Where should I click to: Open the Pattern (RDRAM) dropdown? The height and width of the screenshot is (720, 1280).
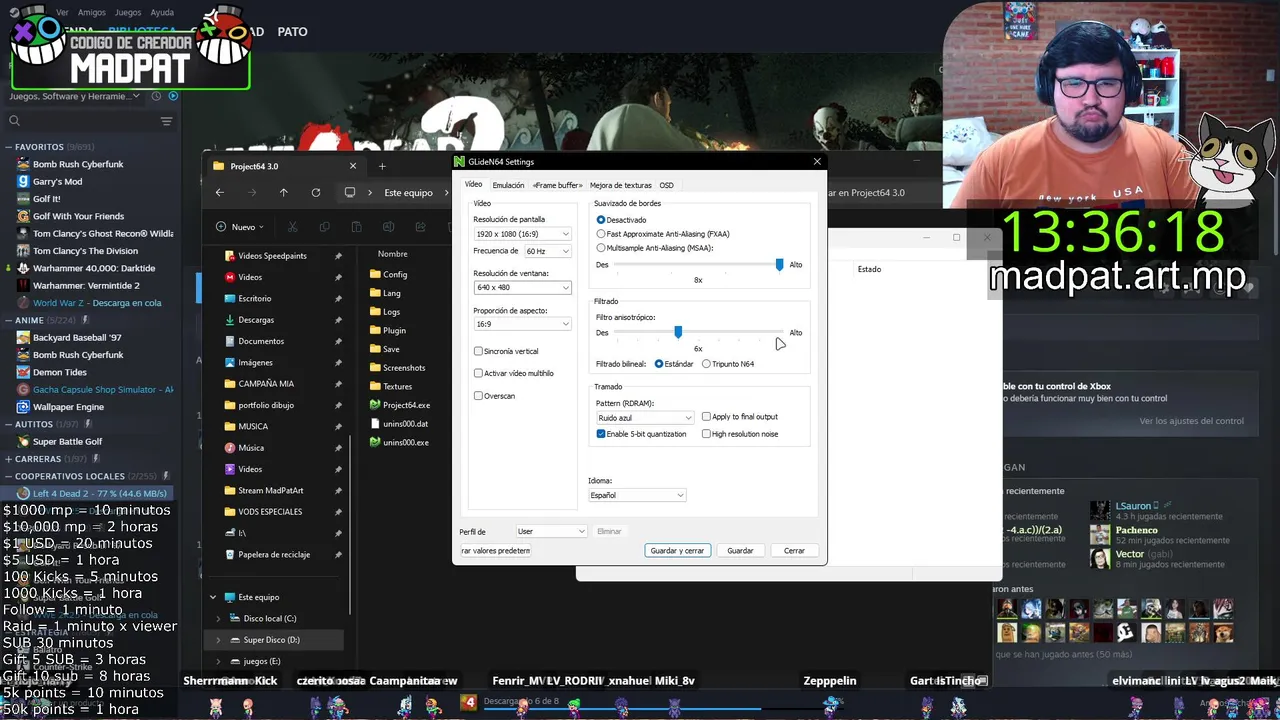[644, 418]
